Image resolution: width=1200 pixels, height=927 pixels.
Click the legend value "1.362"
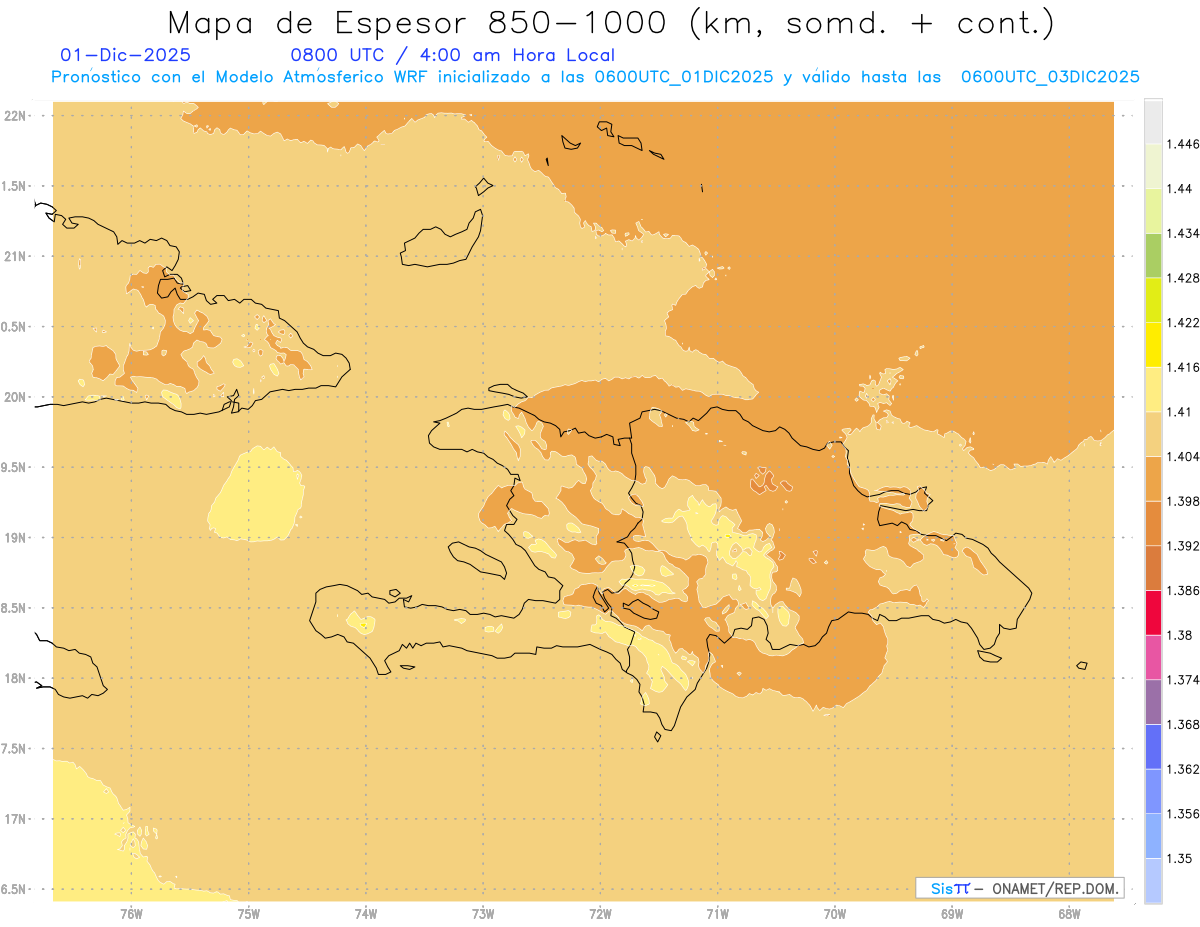1183,769
